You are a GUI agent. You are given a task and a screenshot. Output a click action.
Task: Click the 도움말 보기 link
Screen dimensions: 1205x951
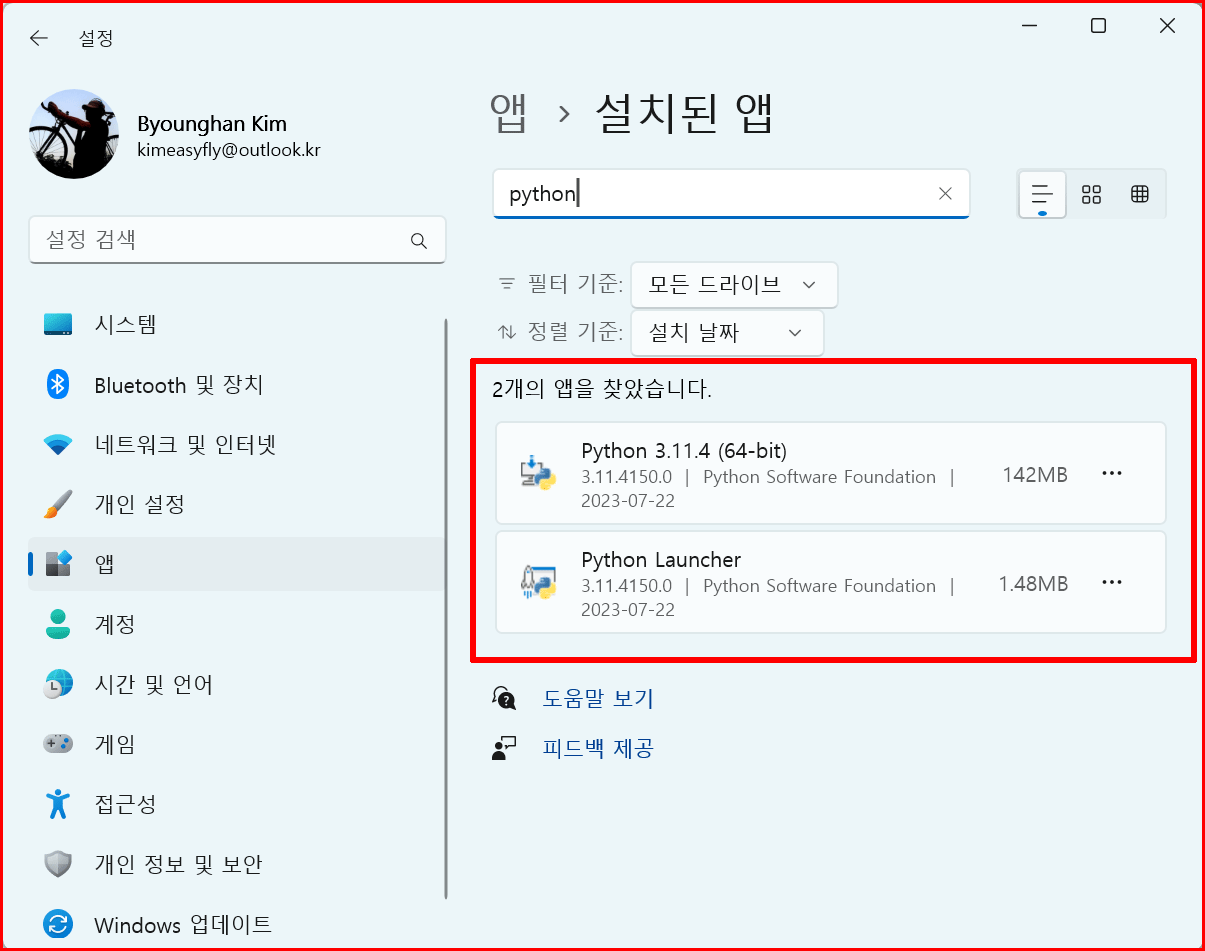[x=598, y=698]
